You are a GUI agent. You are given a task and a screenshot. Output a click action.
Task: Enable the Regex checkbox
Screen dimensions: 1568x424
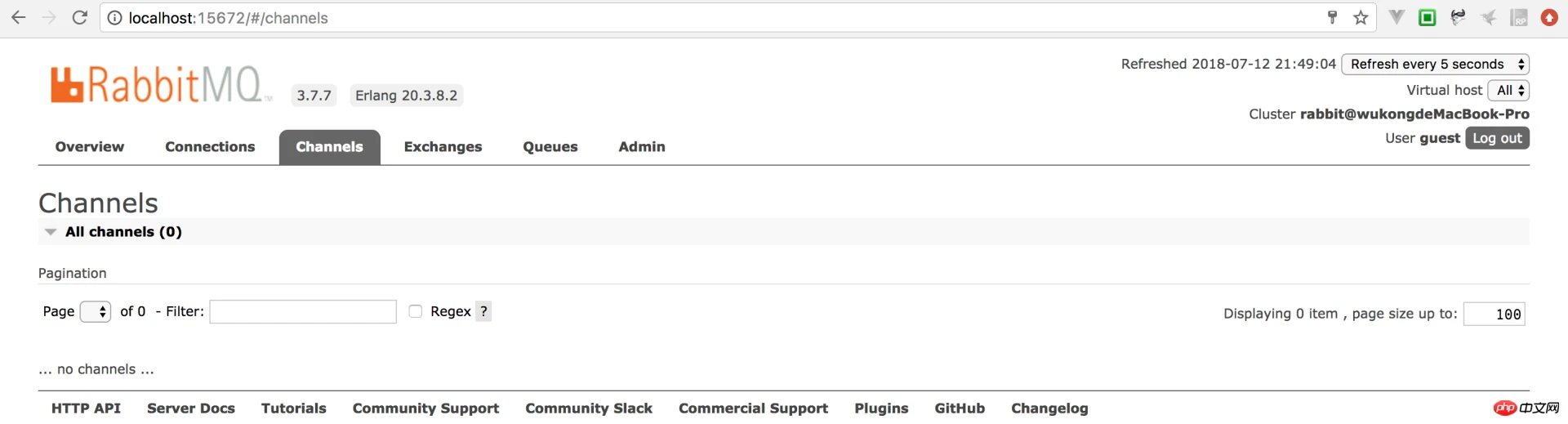(x=415, y=311)
